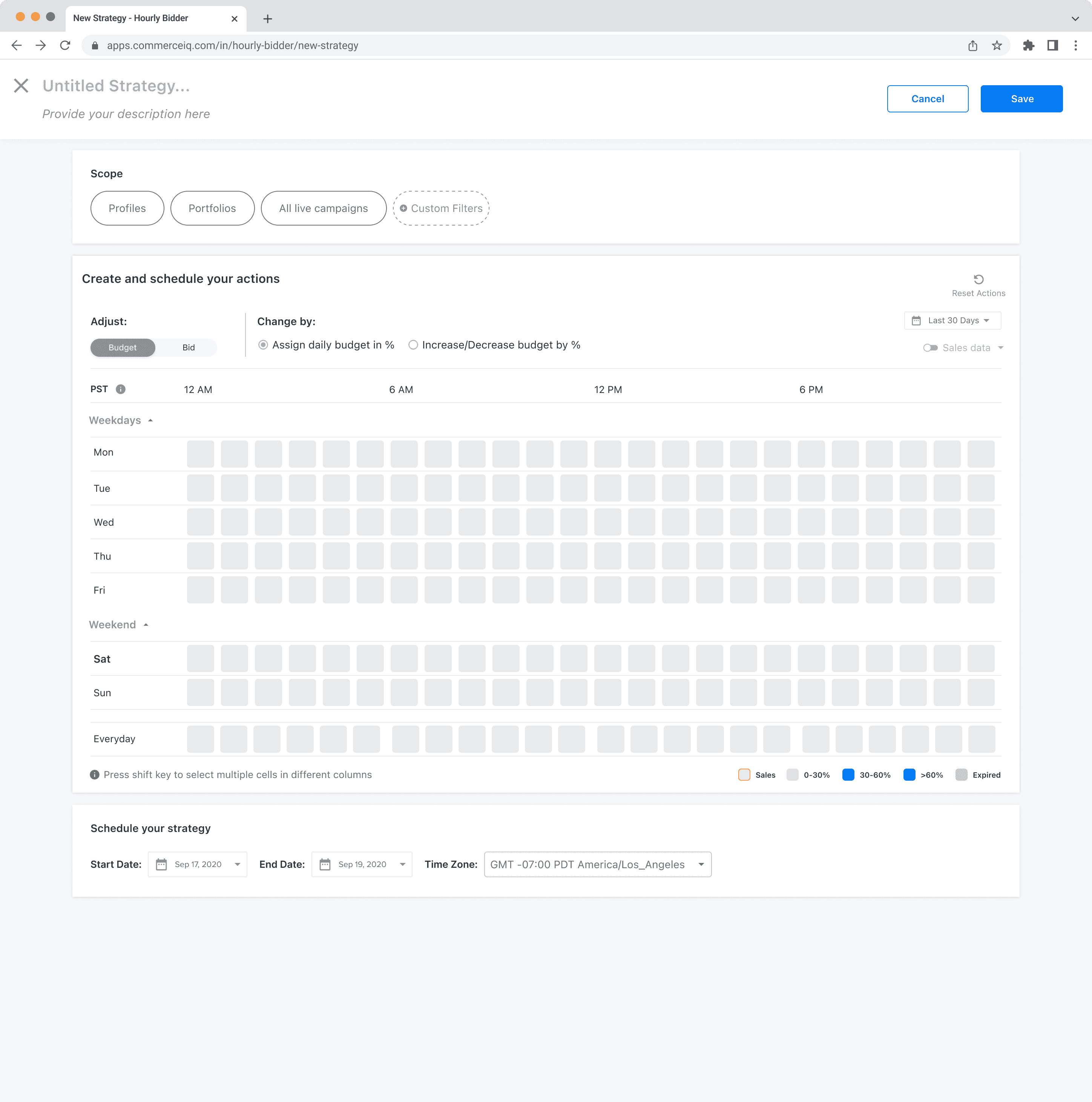Viewport: 1092px width, 1102px height.
Task: Click the share page icon in address bar
Action: click(972, 46)
